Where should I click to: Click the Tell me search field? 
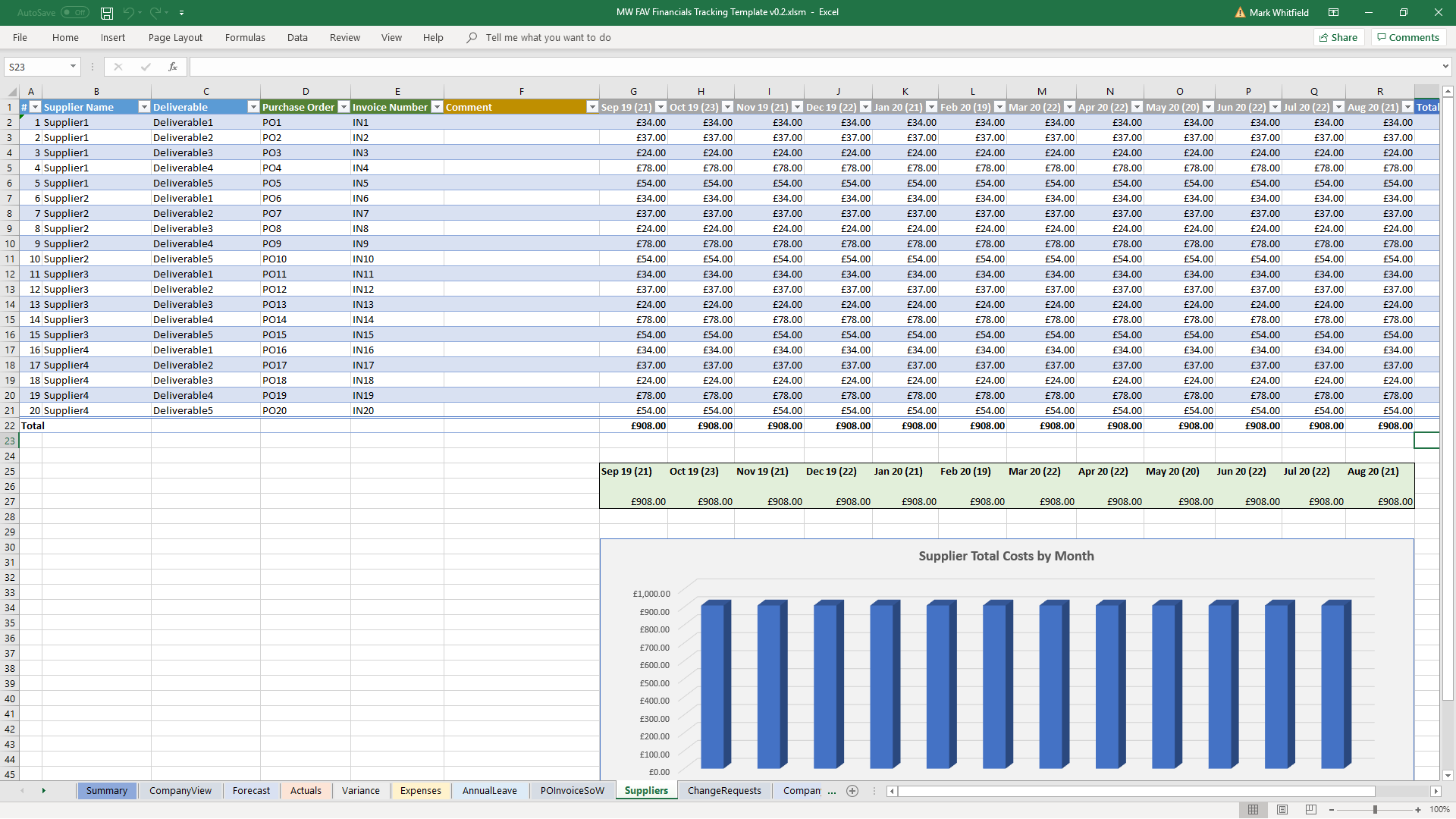pyautogui.click(x=548, y=37)
